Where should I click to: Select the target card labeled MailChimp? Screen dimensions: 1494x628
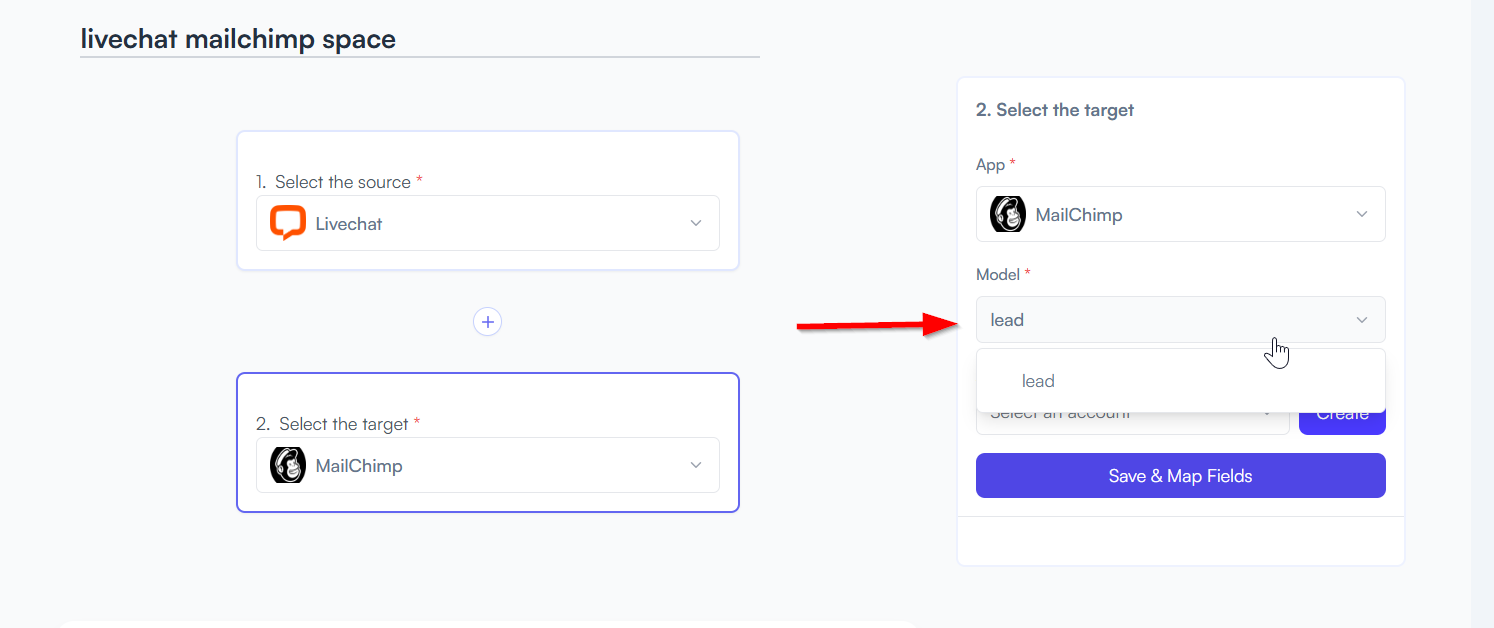pyautogui.click(x=488, y=443)
